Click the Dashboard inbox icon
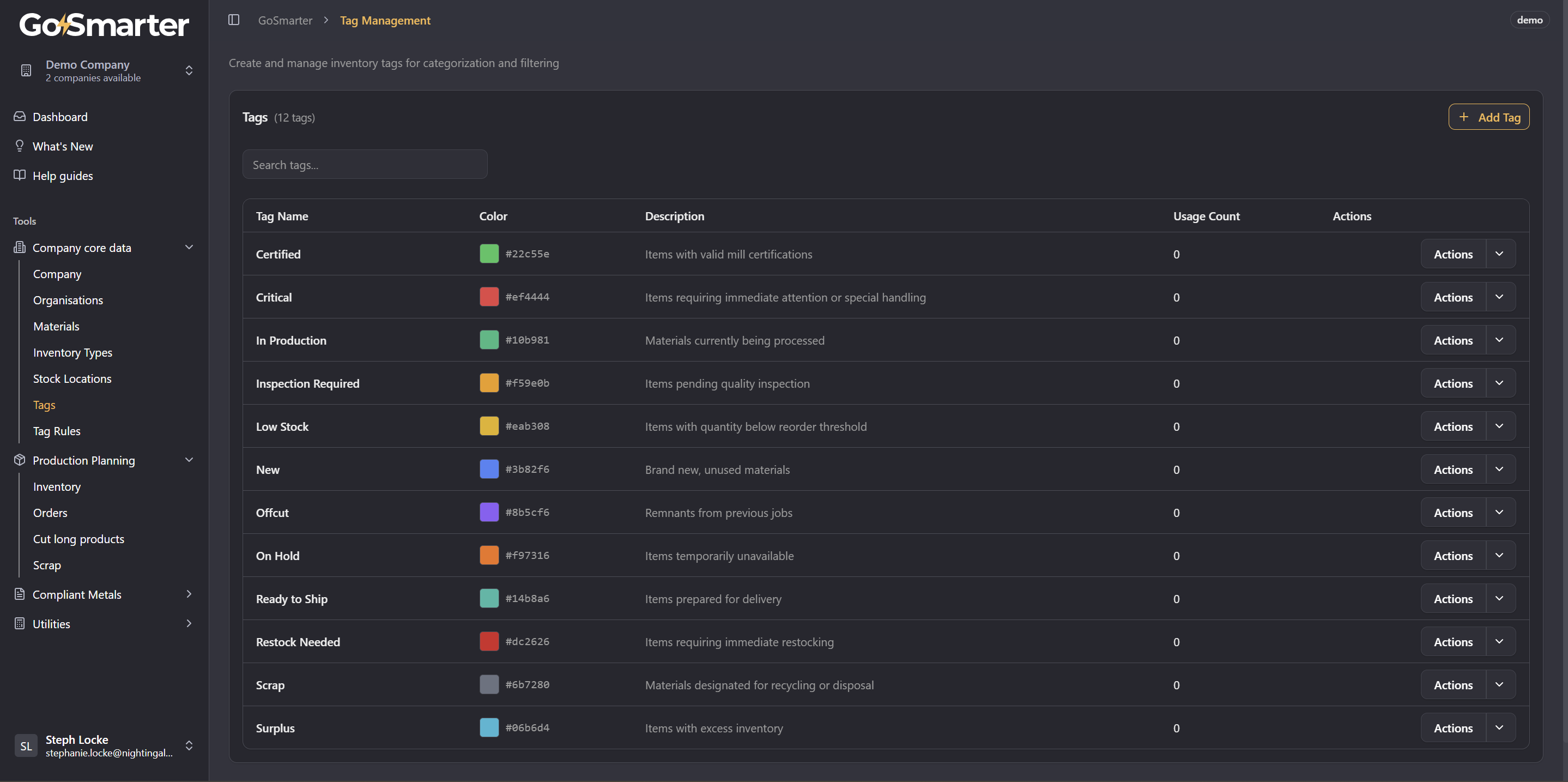Screen dimensions: 1568x782 (20, 116)
